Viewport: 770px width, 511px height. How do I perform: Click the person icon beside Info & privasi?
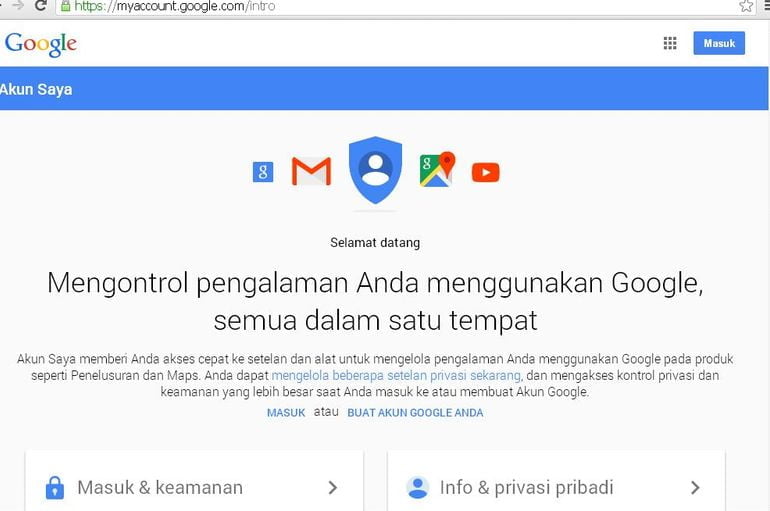[418, 487]
